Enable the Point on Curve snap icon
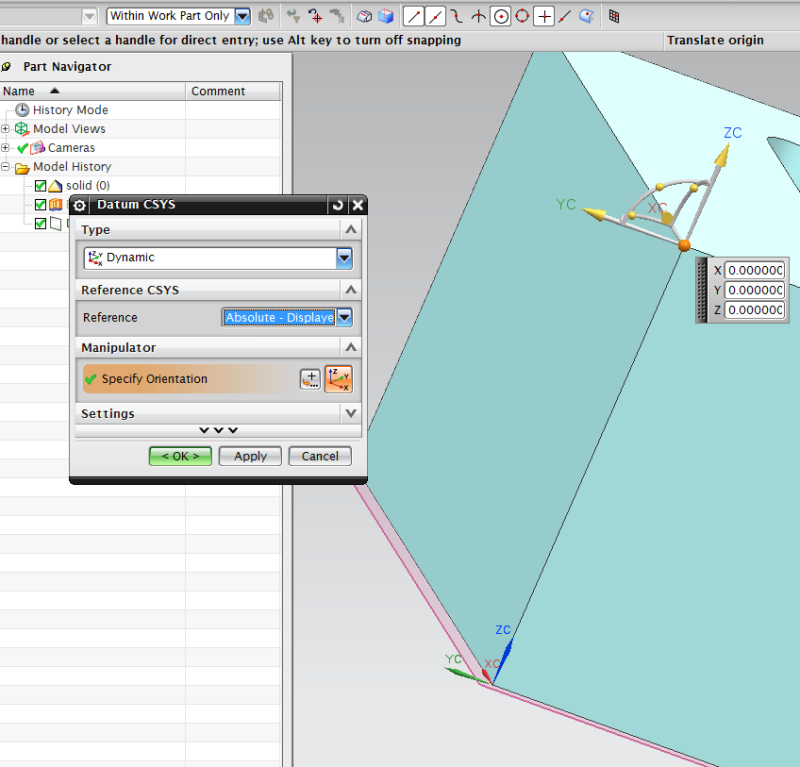The image size is (800, 767). 565,16
